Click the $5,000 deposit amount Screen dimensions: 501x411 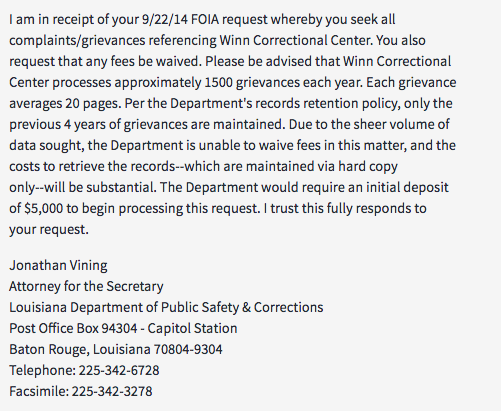tap(43, 209)
